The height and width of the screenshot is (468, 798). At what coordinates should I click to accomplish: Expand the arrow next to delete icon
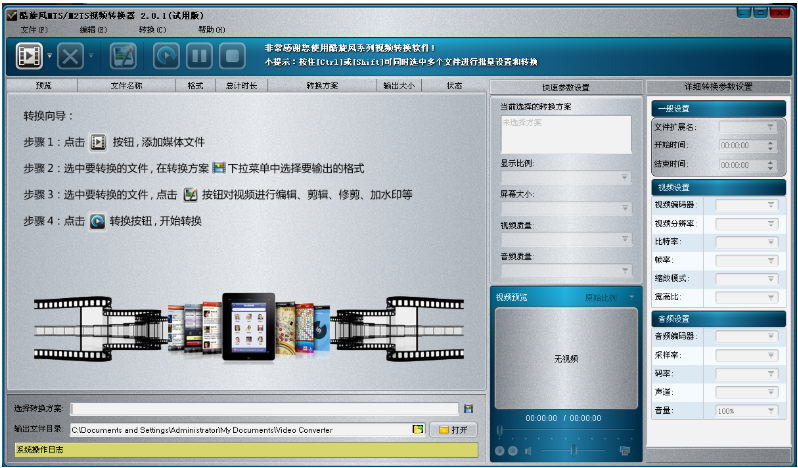[91, 55]
